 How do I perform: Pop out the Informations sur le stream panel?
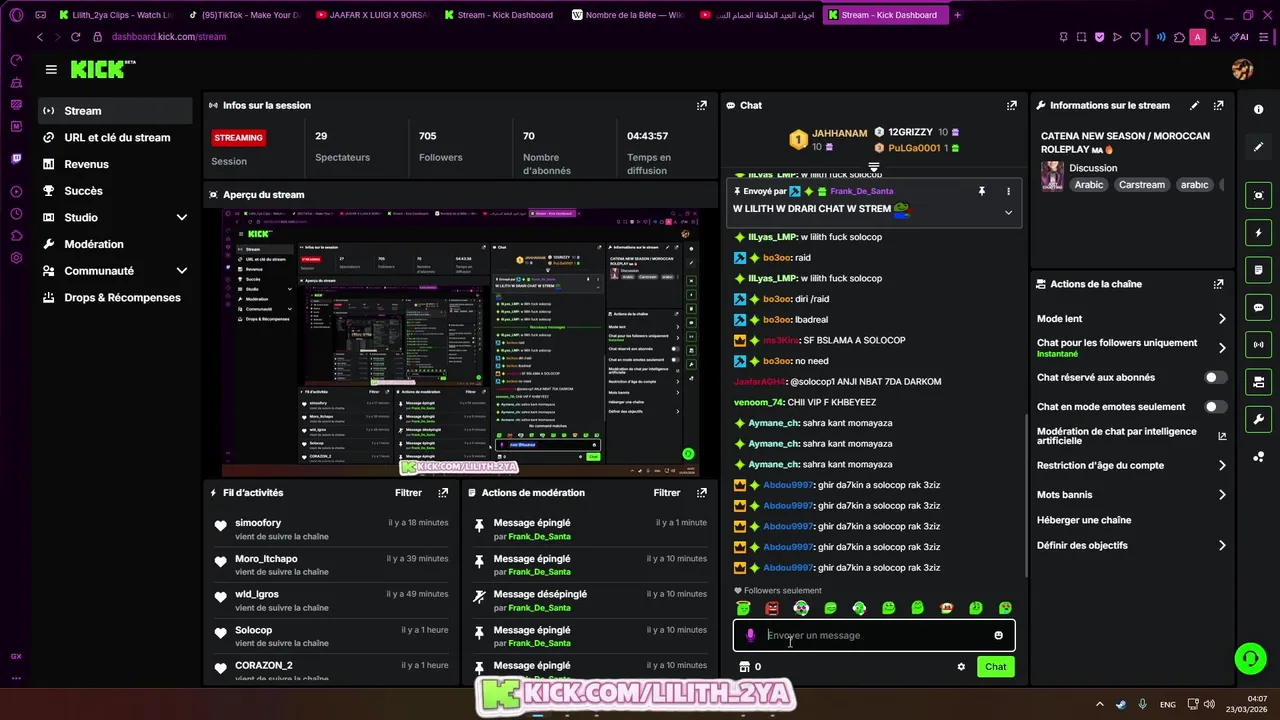(1218, 105)
